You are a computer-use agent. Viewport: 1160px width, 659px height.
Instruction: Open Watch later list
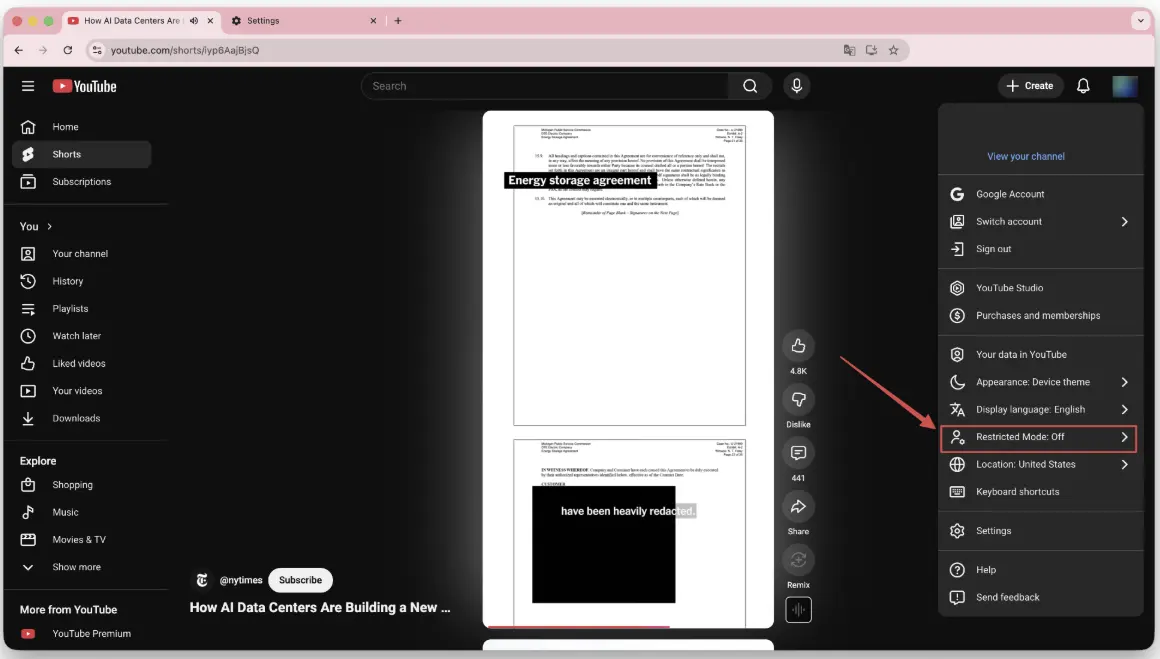[x=81, y=336]
